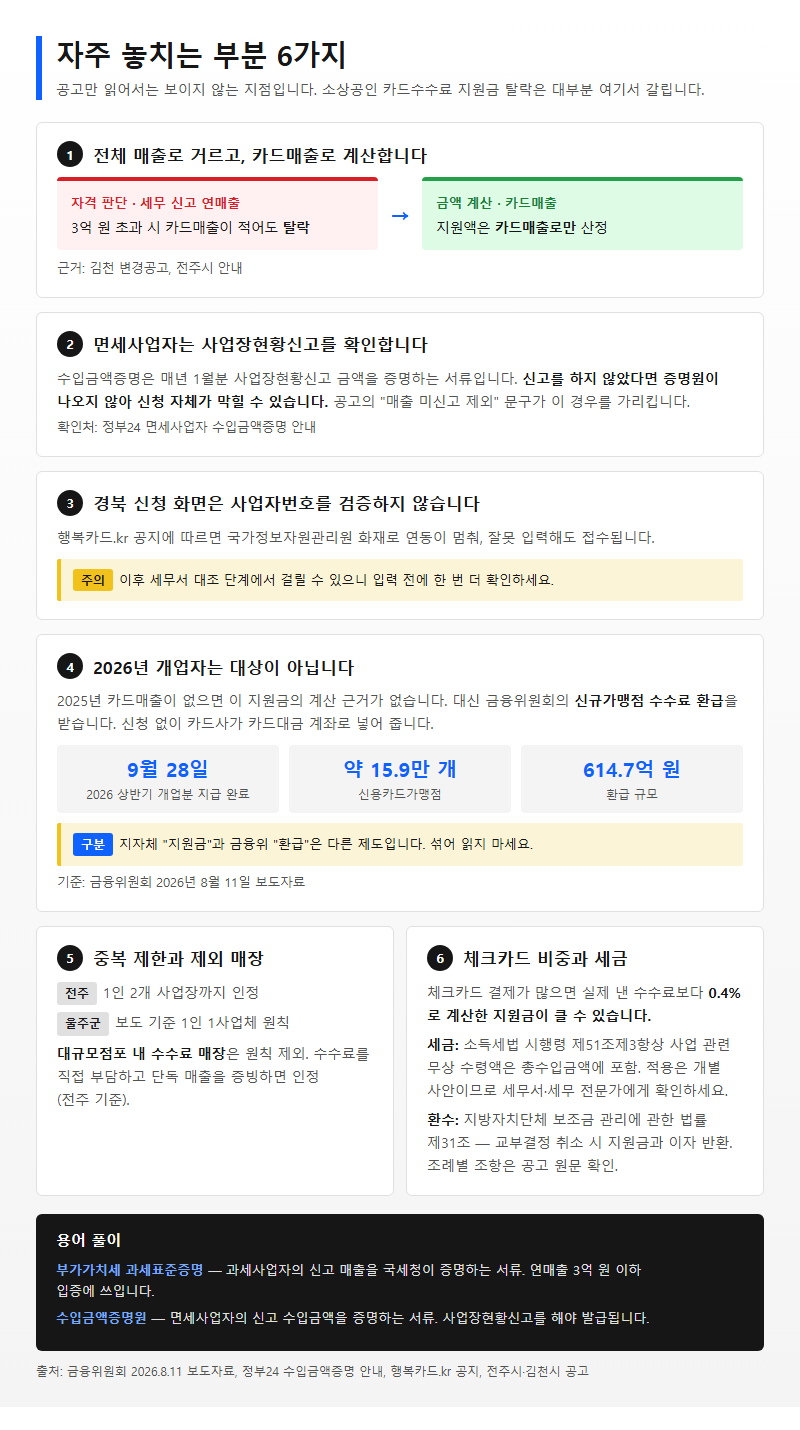Click "기준: 금융위원회 2026년 8월 11일 보도자료"
The width and height of the screenshot is (800, 1430).
[181, 882]
